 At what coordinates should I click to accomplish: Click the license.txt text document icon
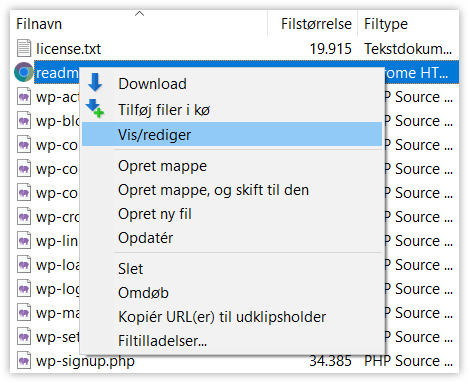24,48
